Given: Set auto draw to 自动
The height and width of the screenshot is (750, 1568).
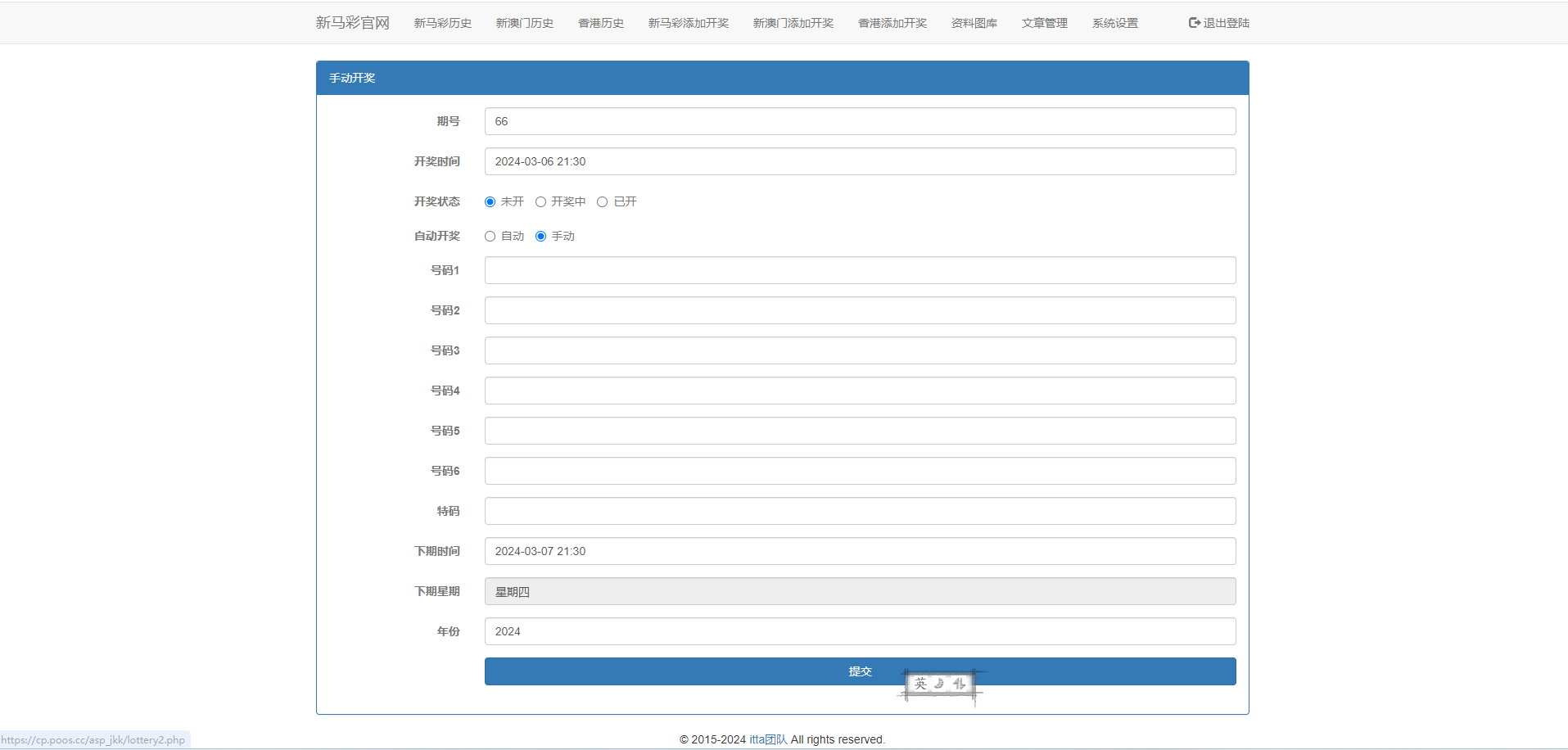Looking at the screenshot, I should pyautogui.click(x=490, y=237).
